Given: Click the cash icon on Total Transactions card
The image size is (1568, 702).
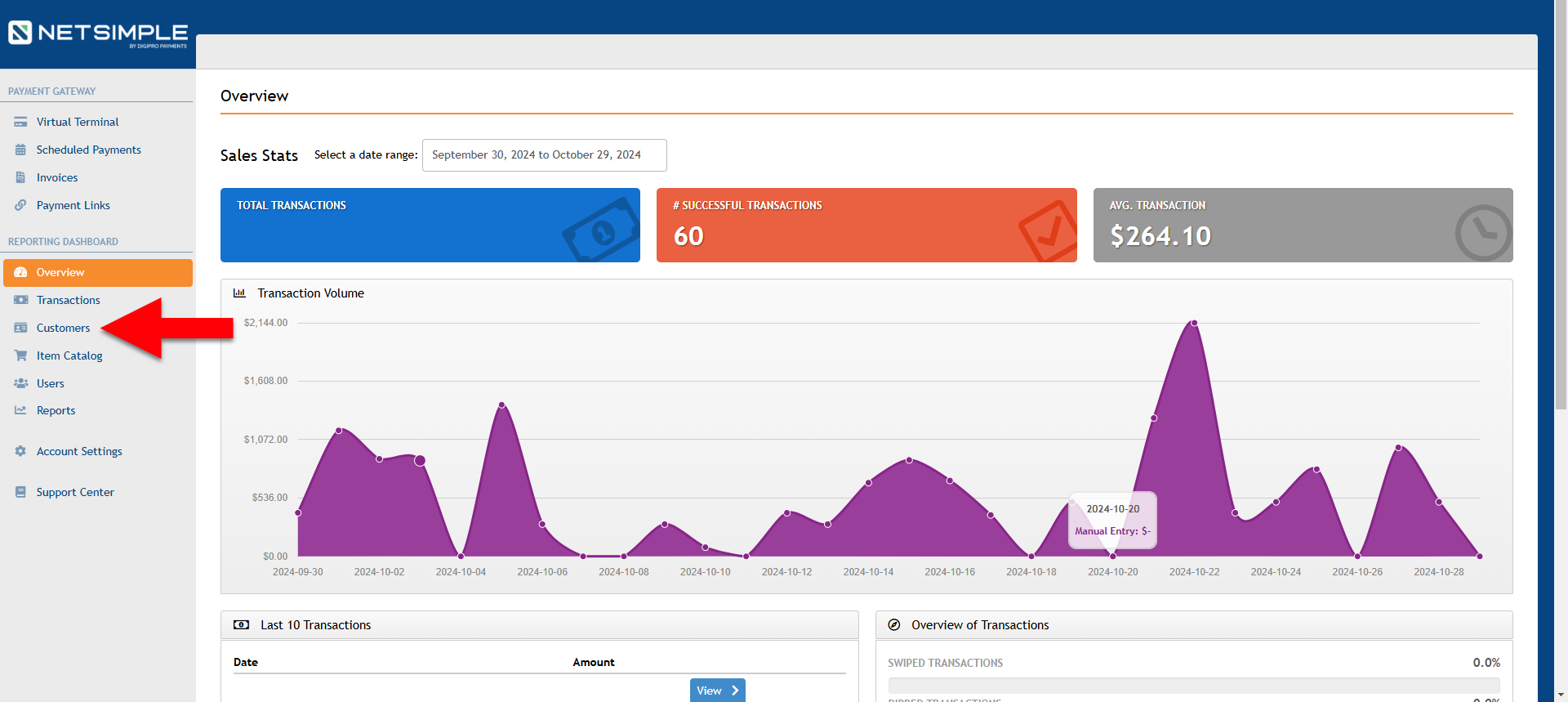Looking at the screenshot, I should click(x=601, y=230).
